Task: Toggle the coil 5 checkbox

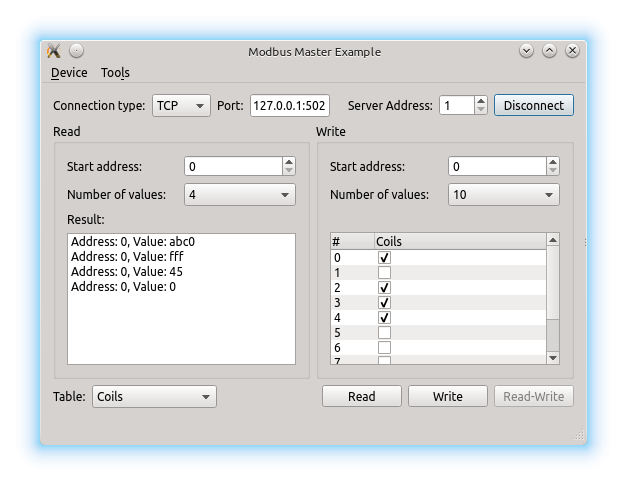Action: coord(384,332)
